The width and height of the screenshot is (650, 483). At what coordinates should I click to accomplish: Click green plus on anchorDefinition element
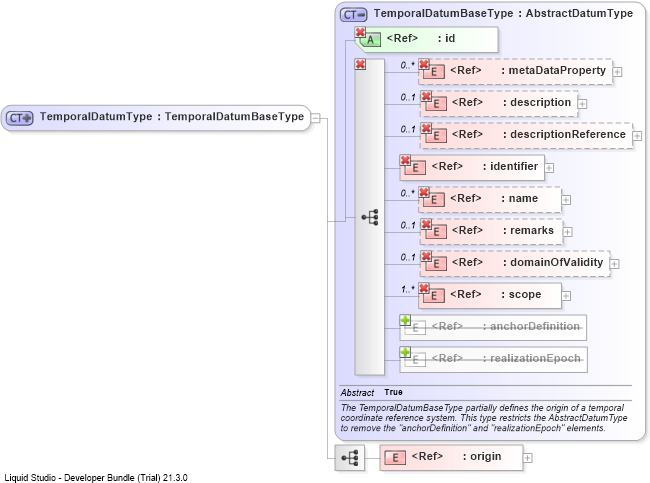[405, 320]
